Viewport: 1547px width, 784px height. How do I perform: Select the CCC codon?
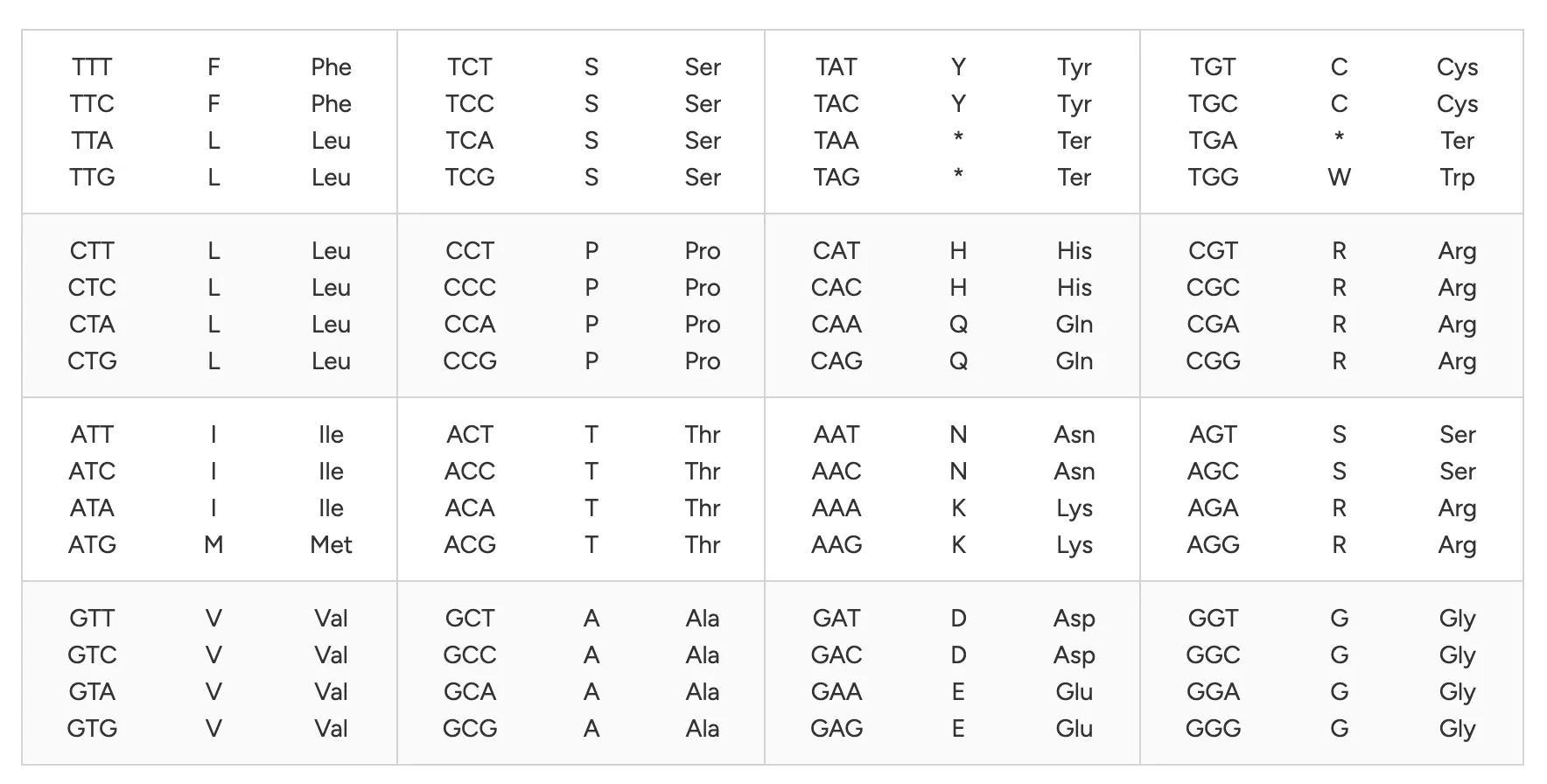[x=470, y=288]
